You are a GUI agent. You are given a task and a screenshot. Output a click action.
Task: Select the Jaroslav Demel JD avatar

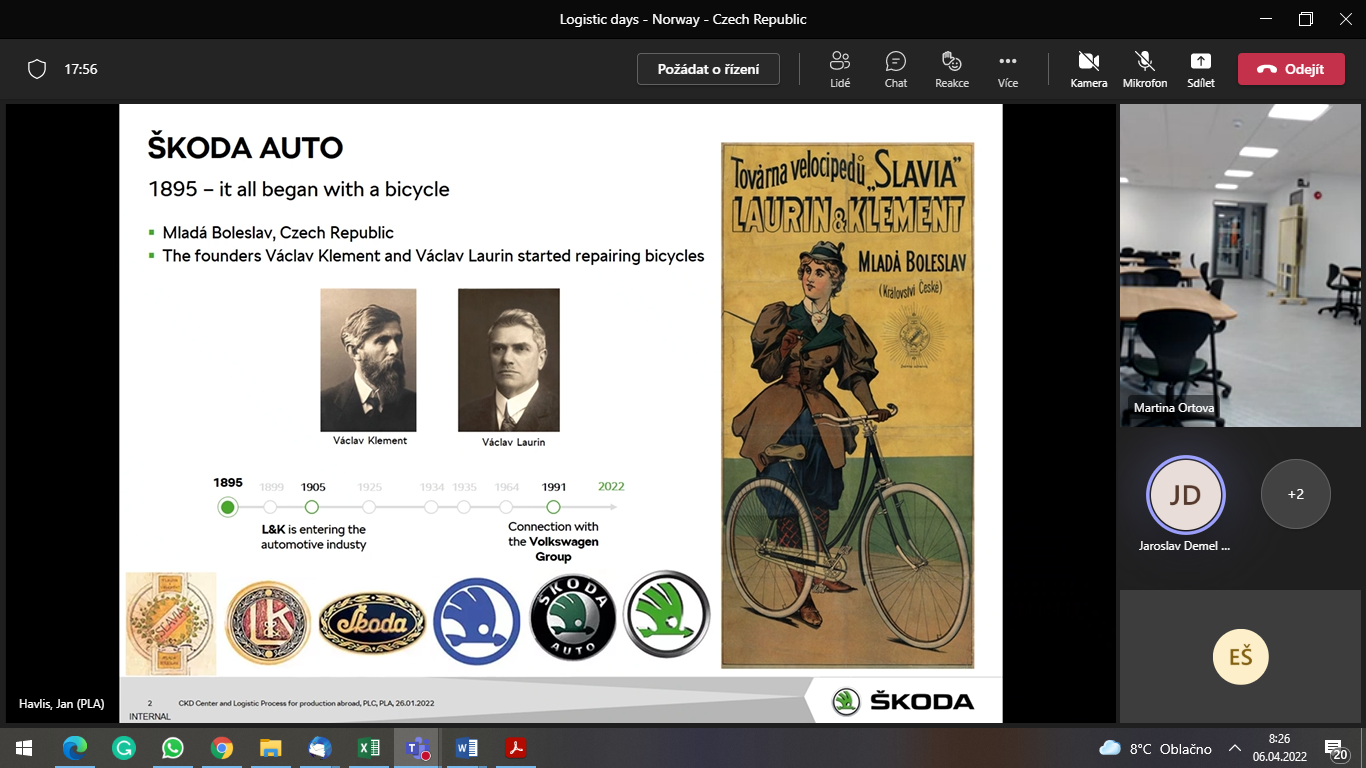coord(1185,495)
